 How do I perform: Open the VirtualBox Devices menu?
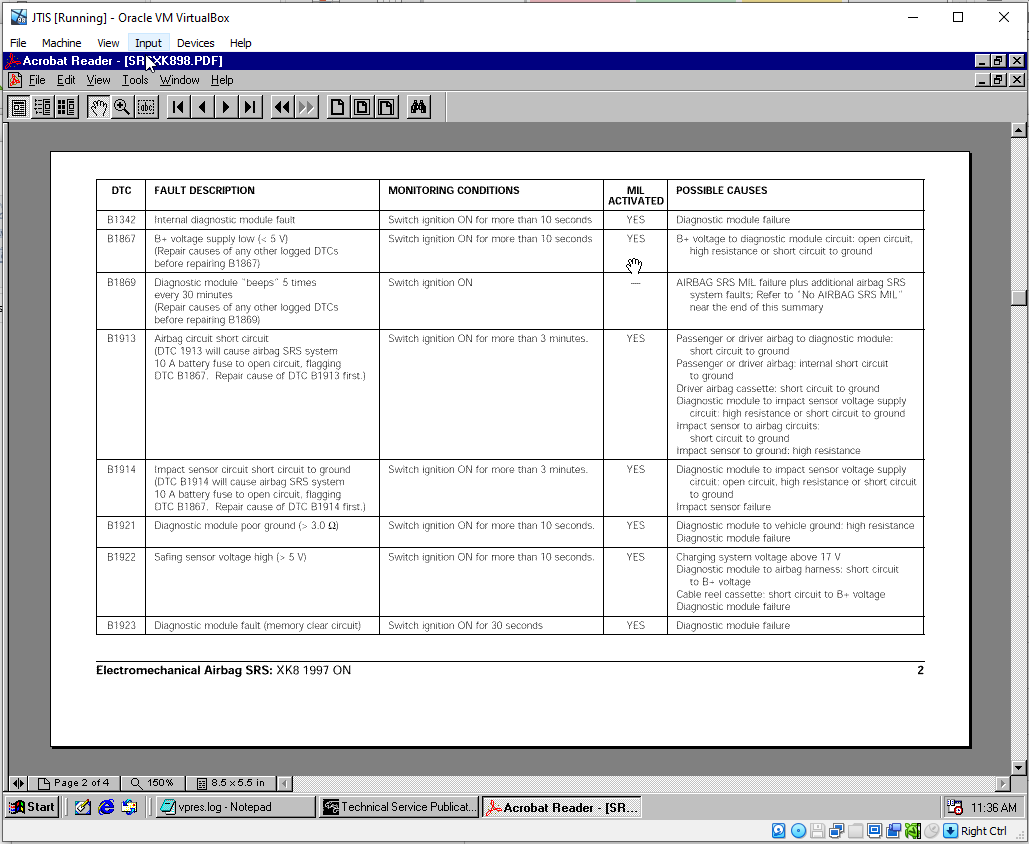click(195, 43)
